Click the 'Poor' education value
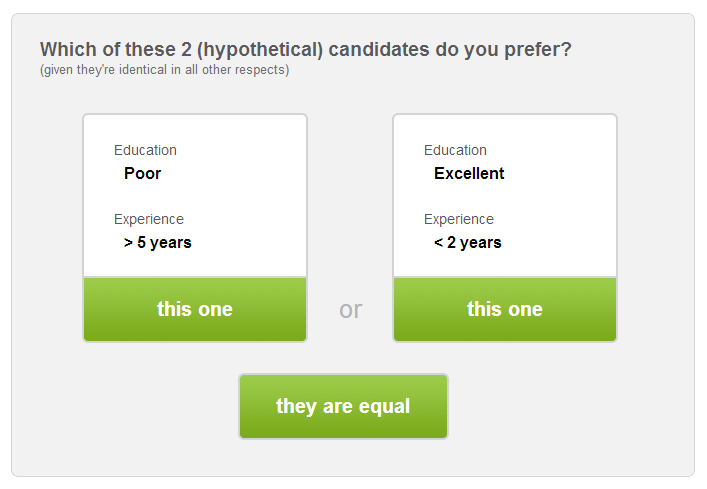Screen dimensions: 707x489 coord(142,173)
